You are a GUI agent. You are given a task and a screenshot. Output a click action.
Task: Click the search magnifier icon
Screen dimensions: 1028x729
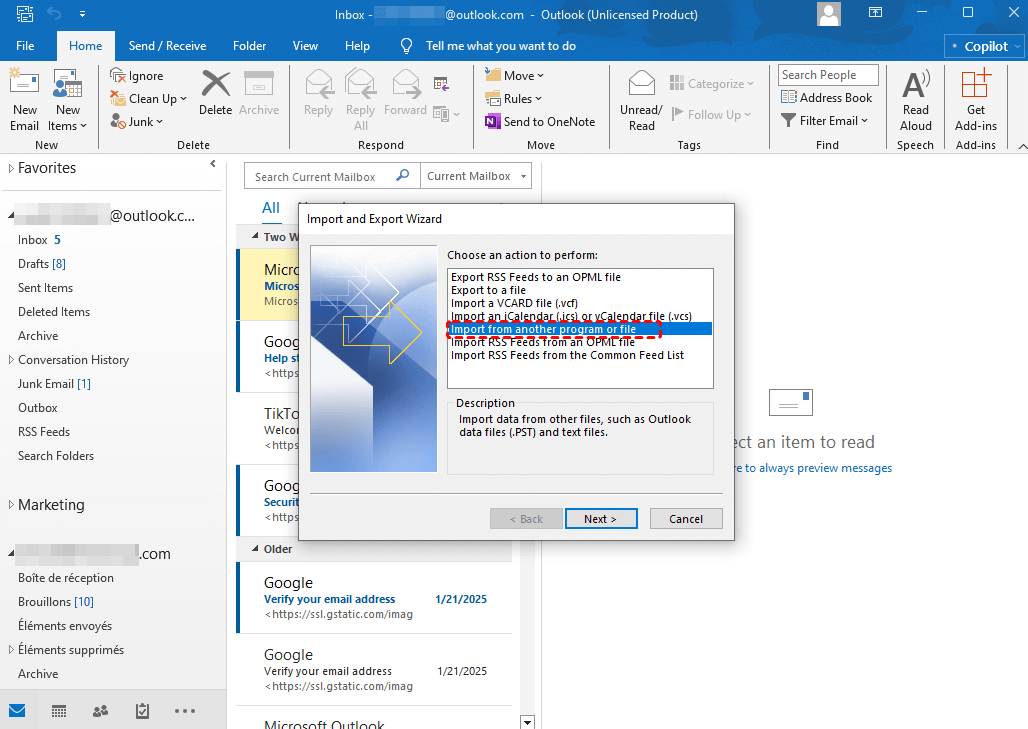(x=403, y=175)
